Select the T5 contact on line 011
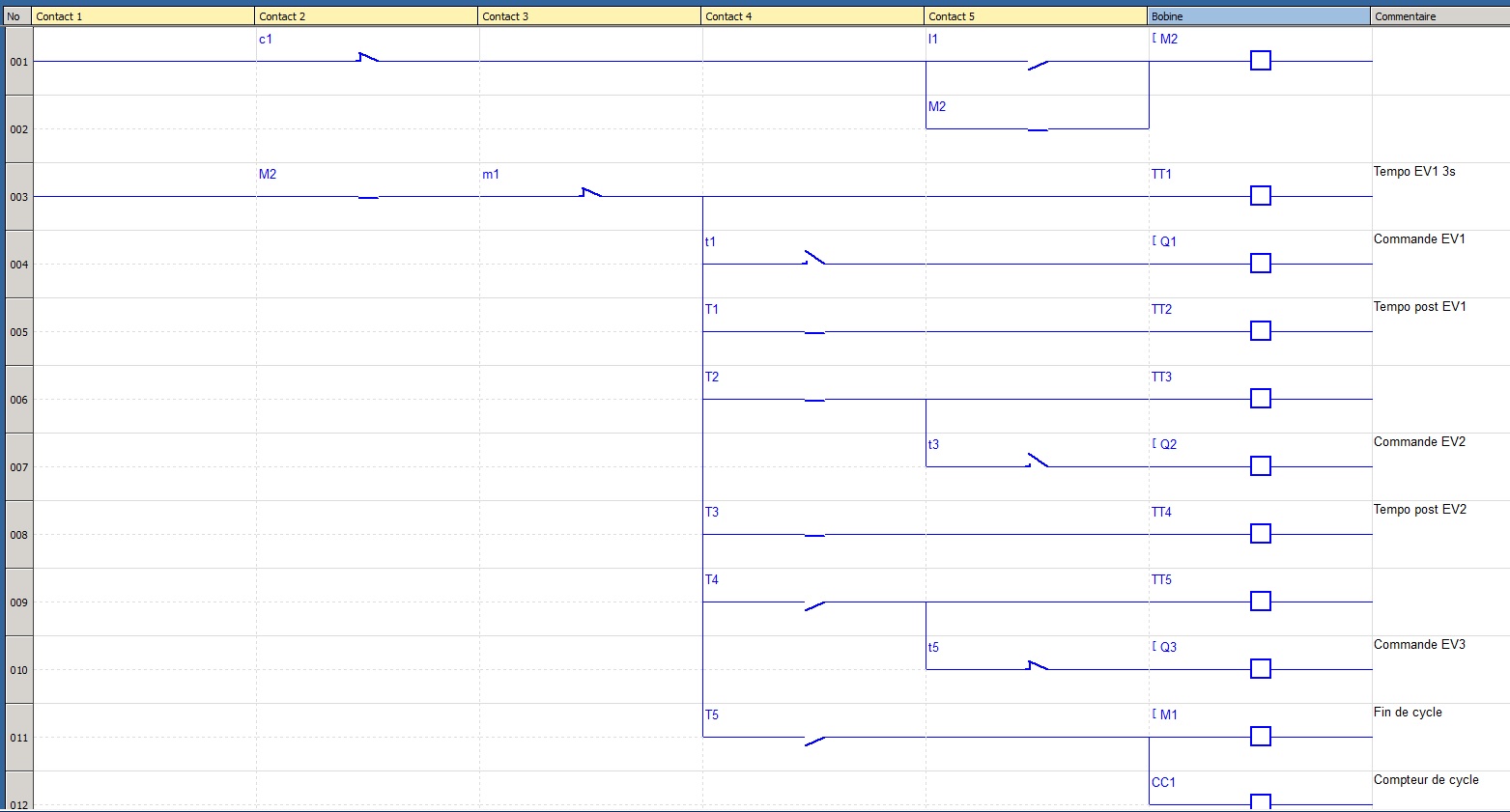Image resolution: width=1510 pixels, height=812 pixels. 814,740
